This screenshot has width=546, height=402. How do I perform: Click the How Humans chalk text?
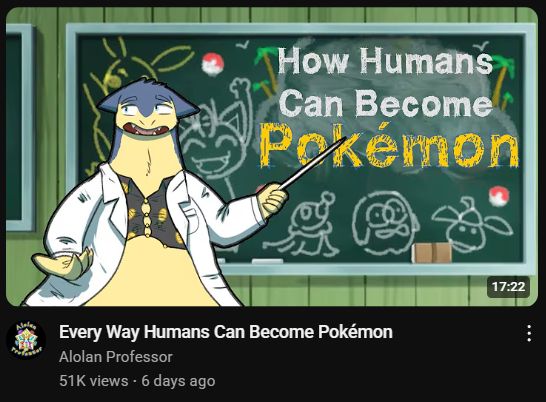point(384,61)
